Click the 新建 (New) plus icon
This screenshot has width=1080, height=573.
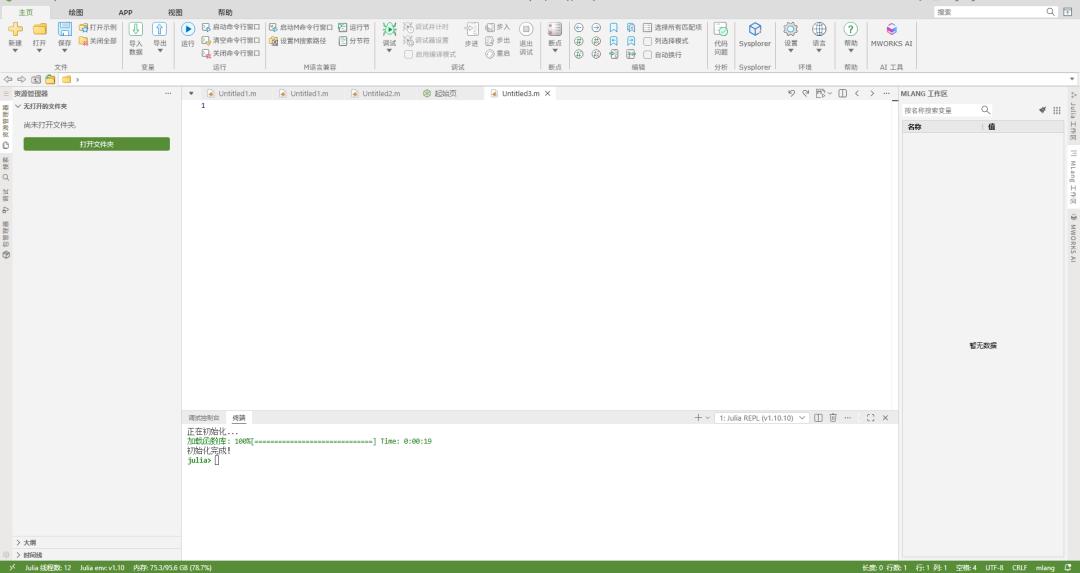[15, 29]
